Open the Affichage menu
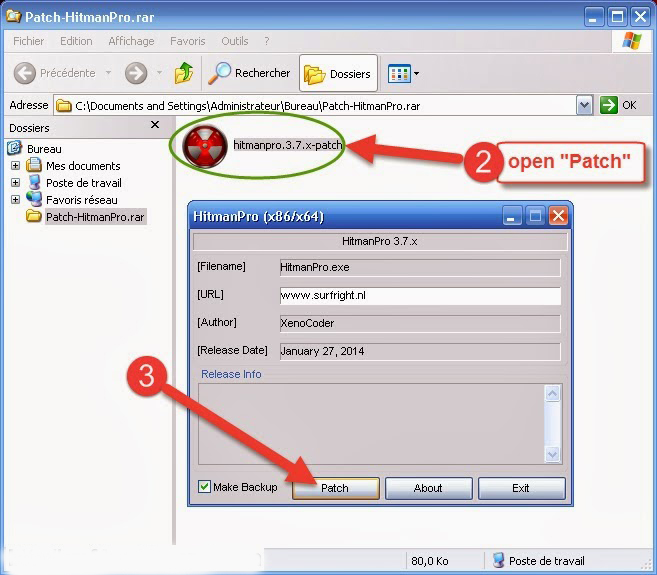The height and width of the screenshot is (575, 657). [131, 41]
